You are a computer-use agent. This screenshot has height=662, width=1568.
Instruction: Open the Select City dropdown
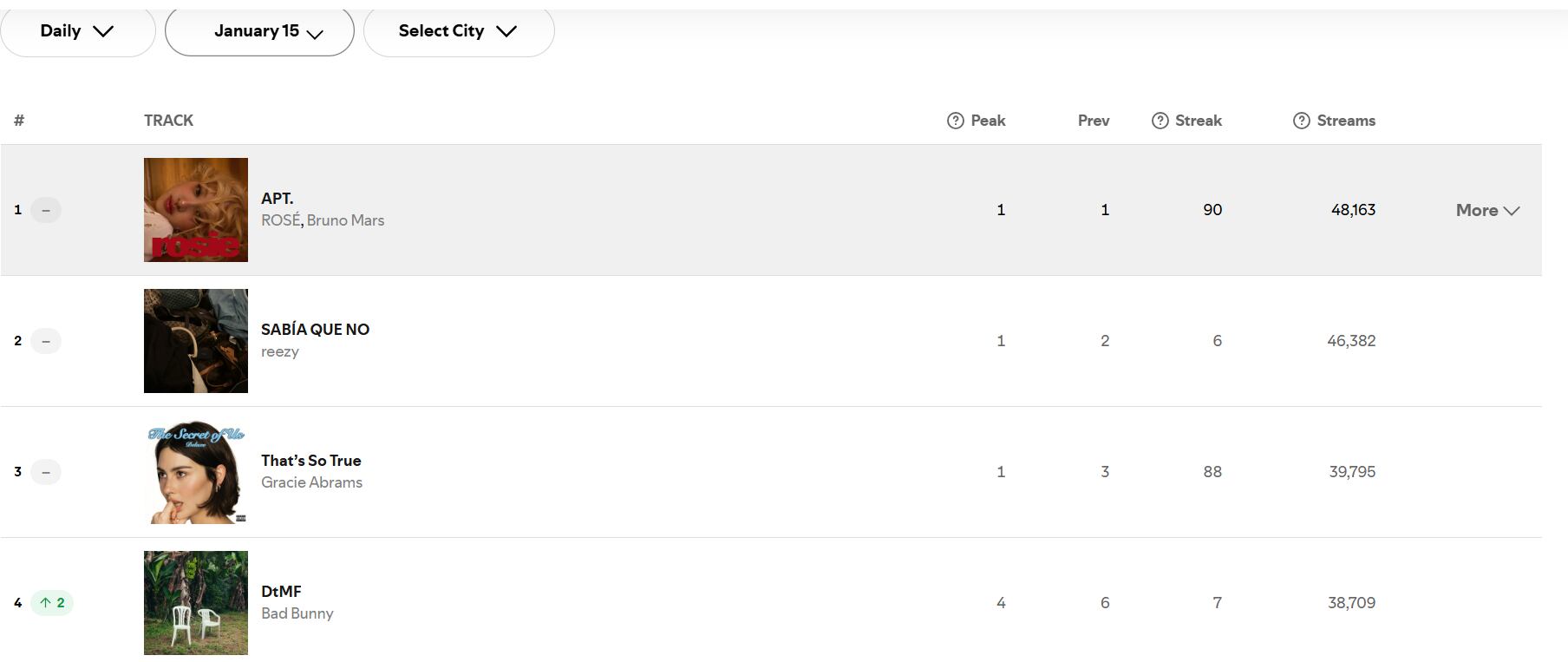tap(458, 31)
